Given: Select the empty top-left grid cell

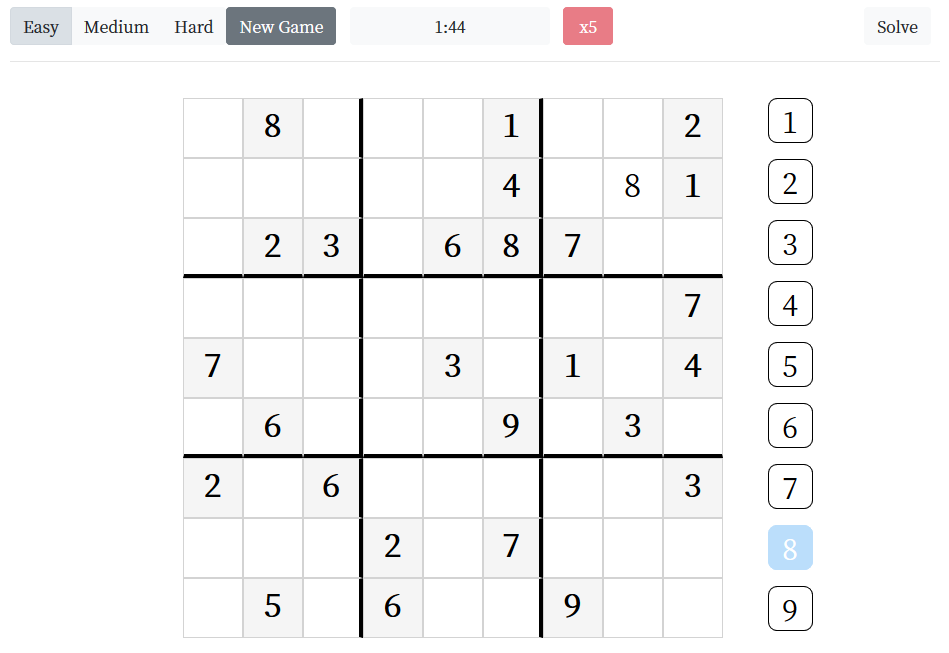Looking at the screenshot, I should [213, 128].
